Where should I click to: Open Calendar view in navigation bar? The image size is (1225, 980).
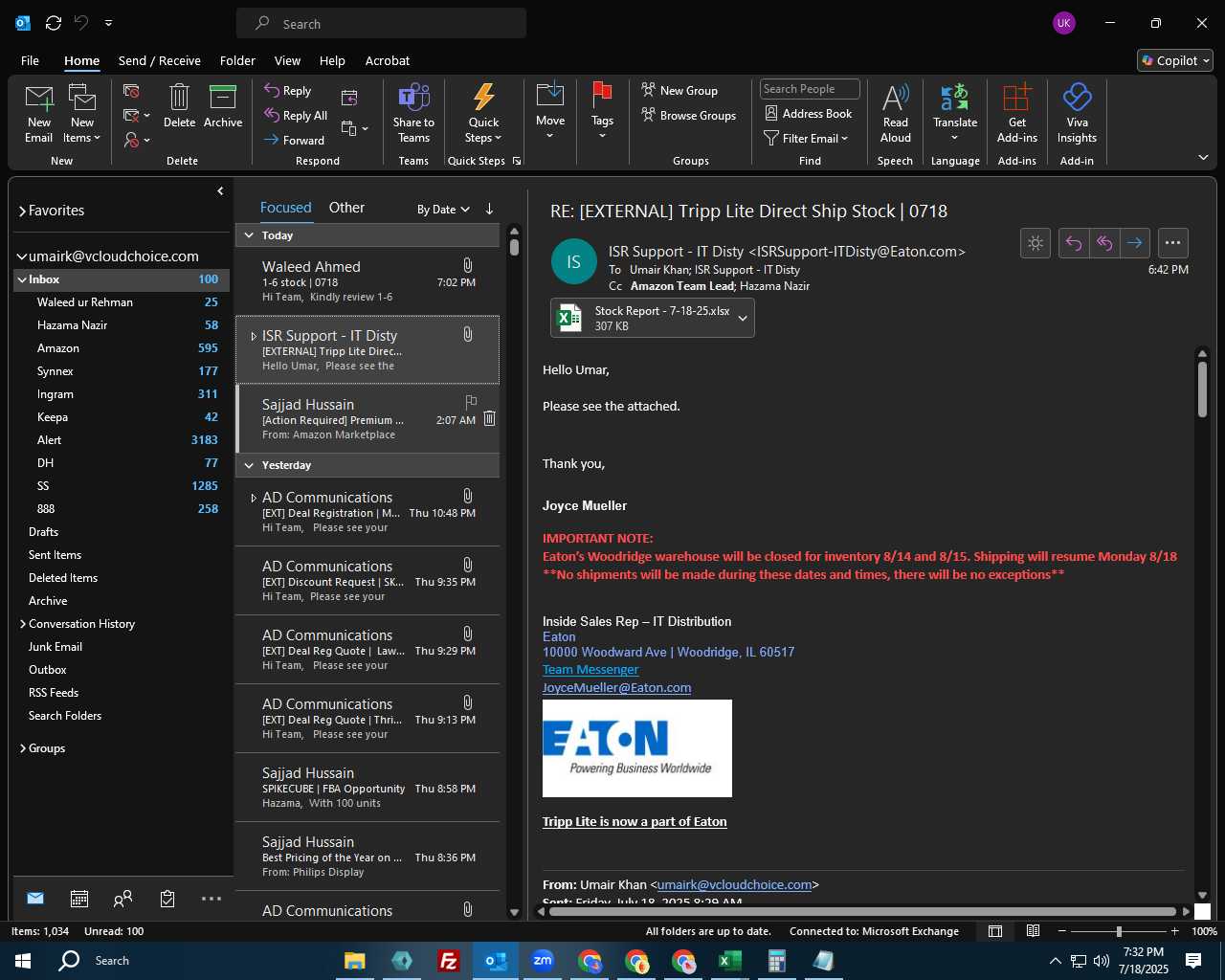[79, 899]
